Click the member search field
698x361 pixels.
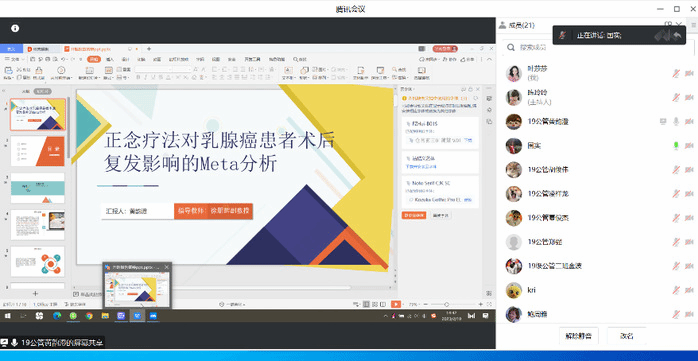[598, 47]
